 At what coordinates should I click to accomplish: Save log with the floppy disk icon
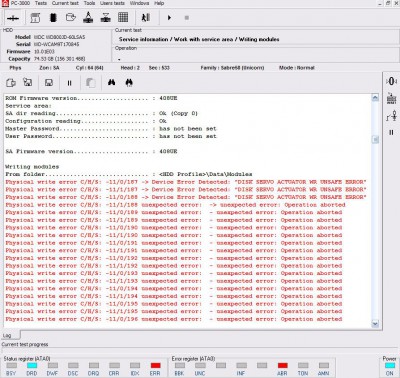point(49,83)
